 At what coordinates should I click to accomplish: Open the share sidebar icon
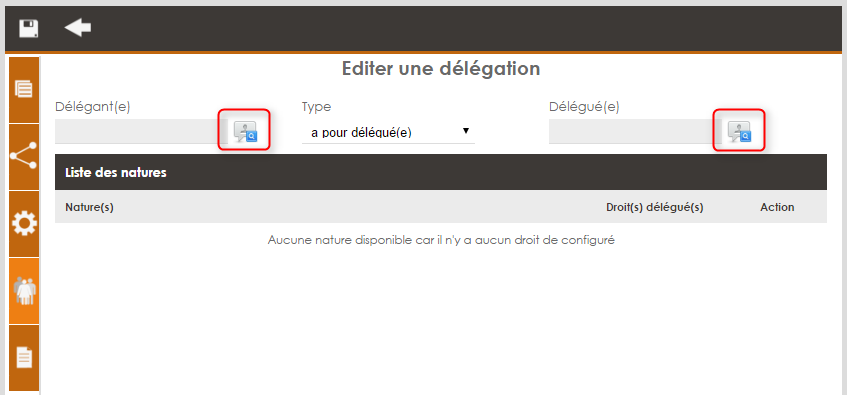(24, 157)
